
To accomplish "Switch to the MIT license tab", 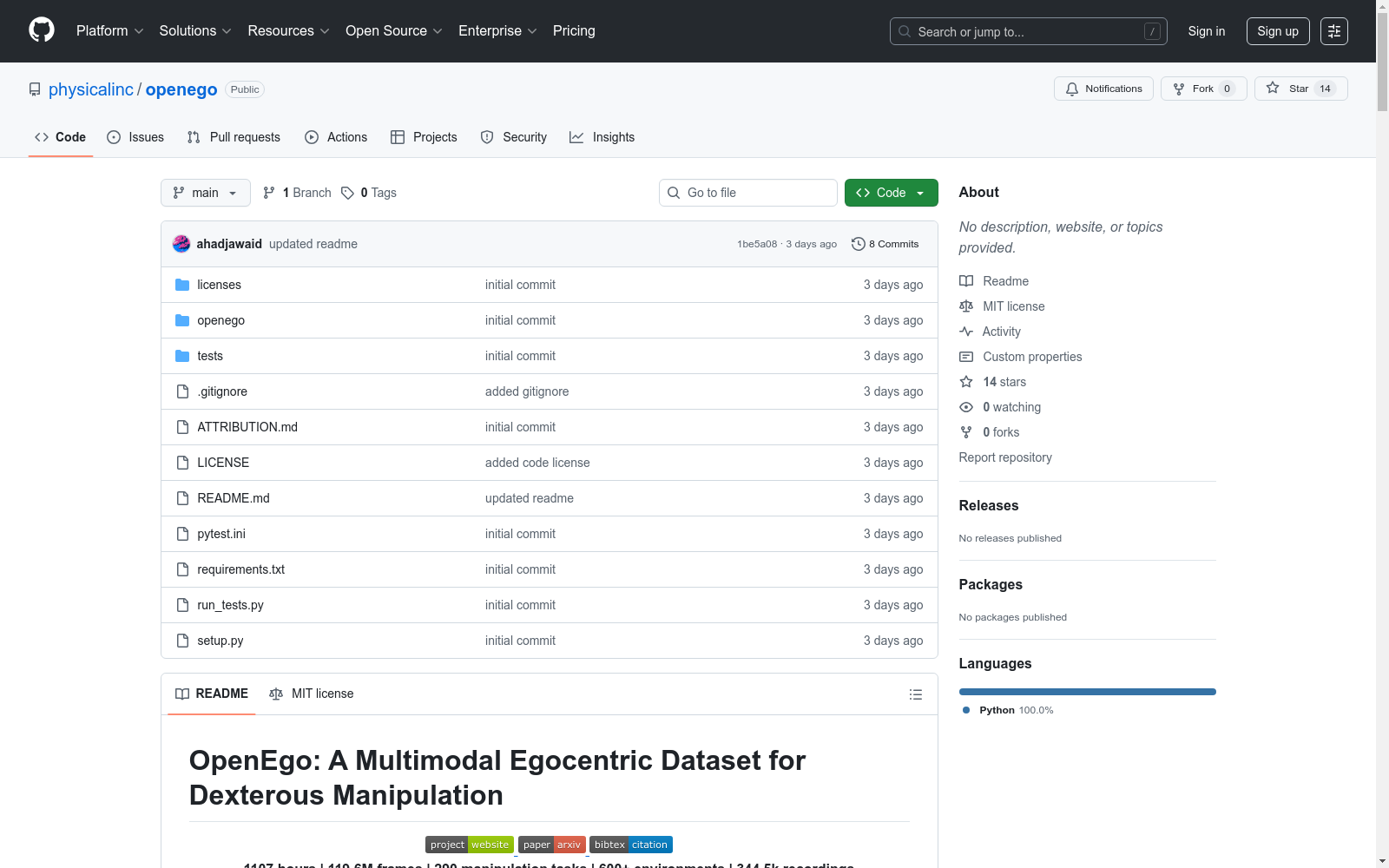I will [312, 694].
